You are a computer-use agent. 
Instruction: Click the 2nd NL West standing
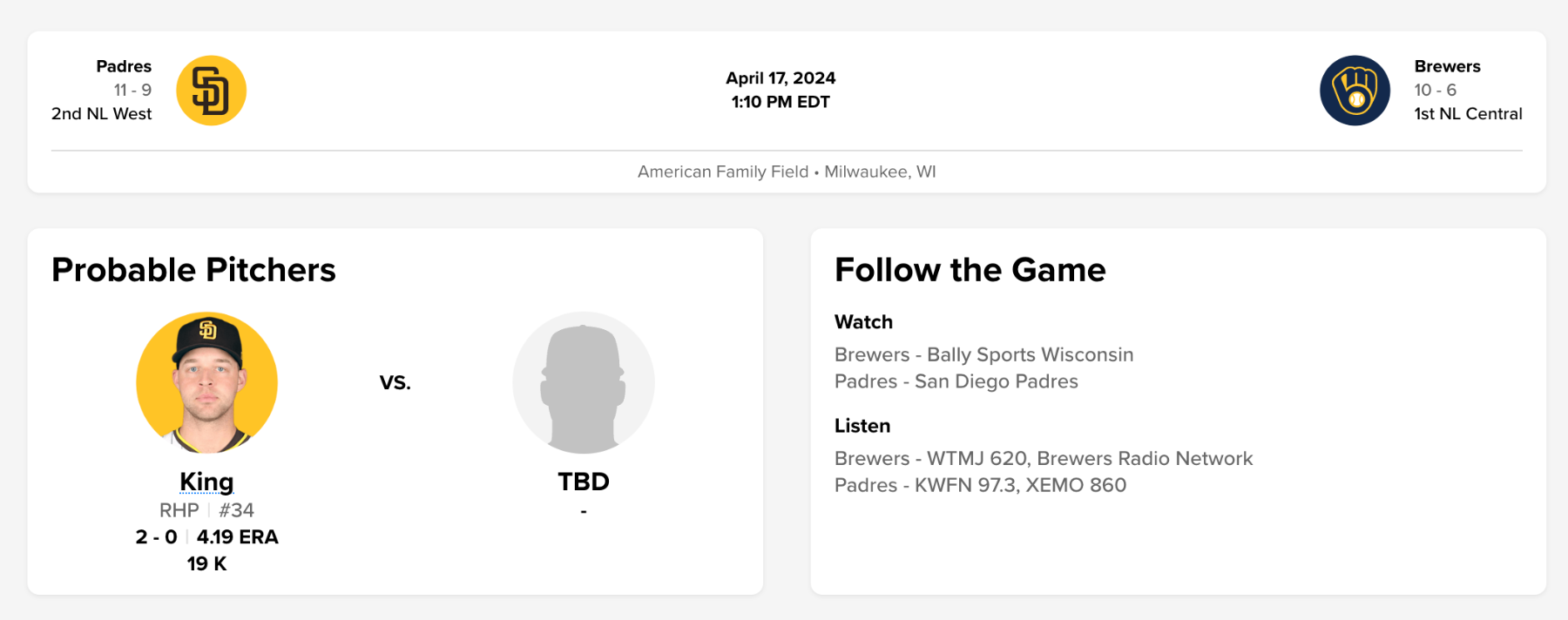tap(101, 113)
